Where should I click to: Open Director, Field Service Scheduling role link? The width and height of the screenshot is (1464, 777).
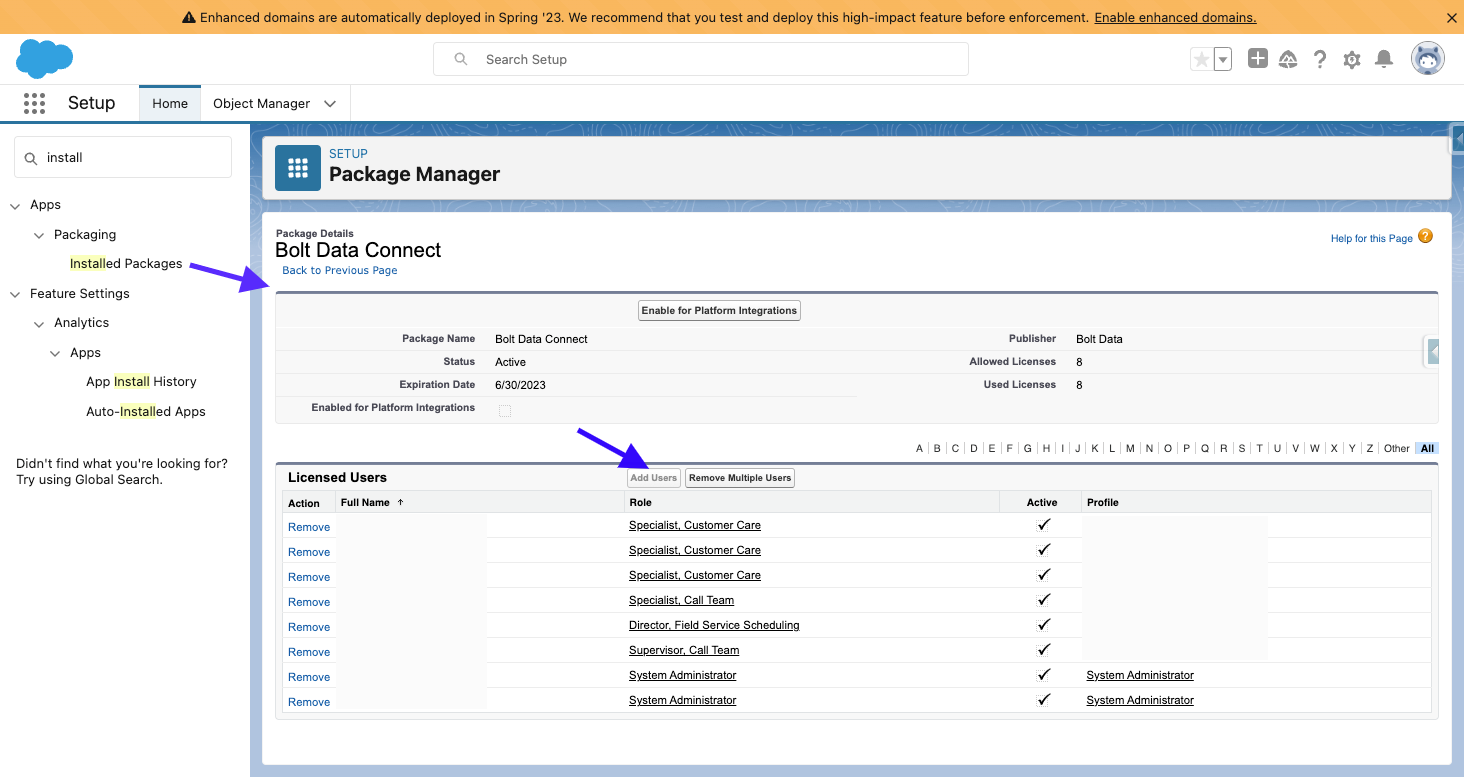pyautogui.click(x=714, y=625)
